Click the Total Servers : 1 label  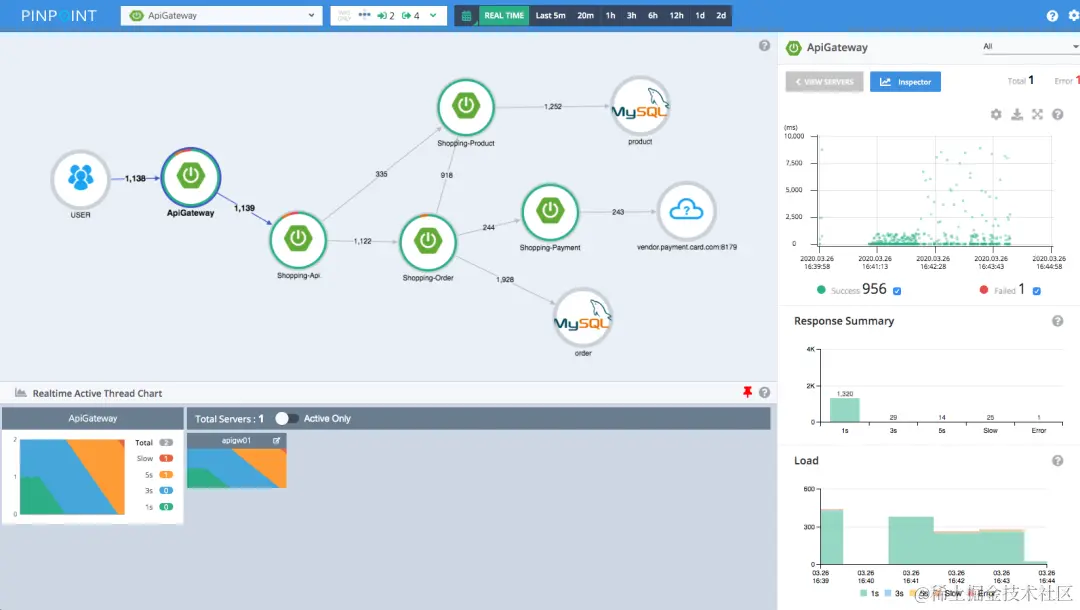(x=229, y=419)
